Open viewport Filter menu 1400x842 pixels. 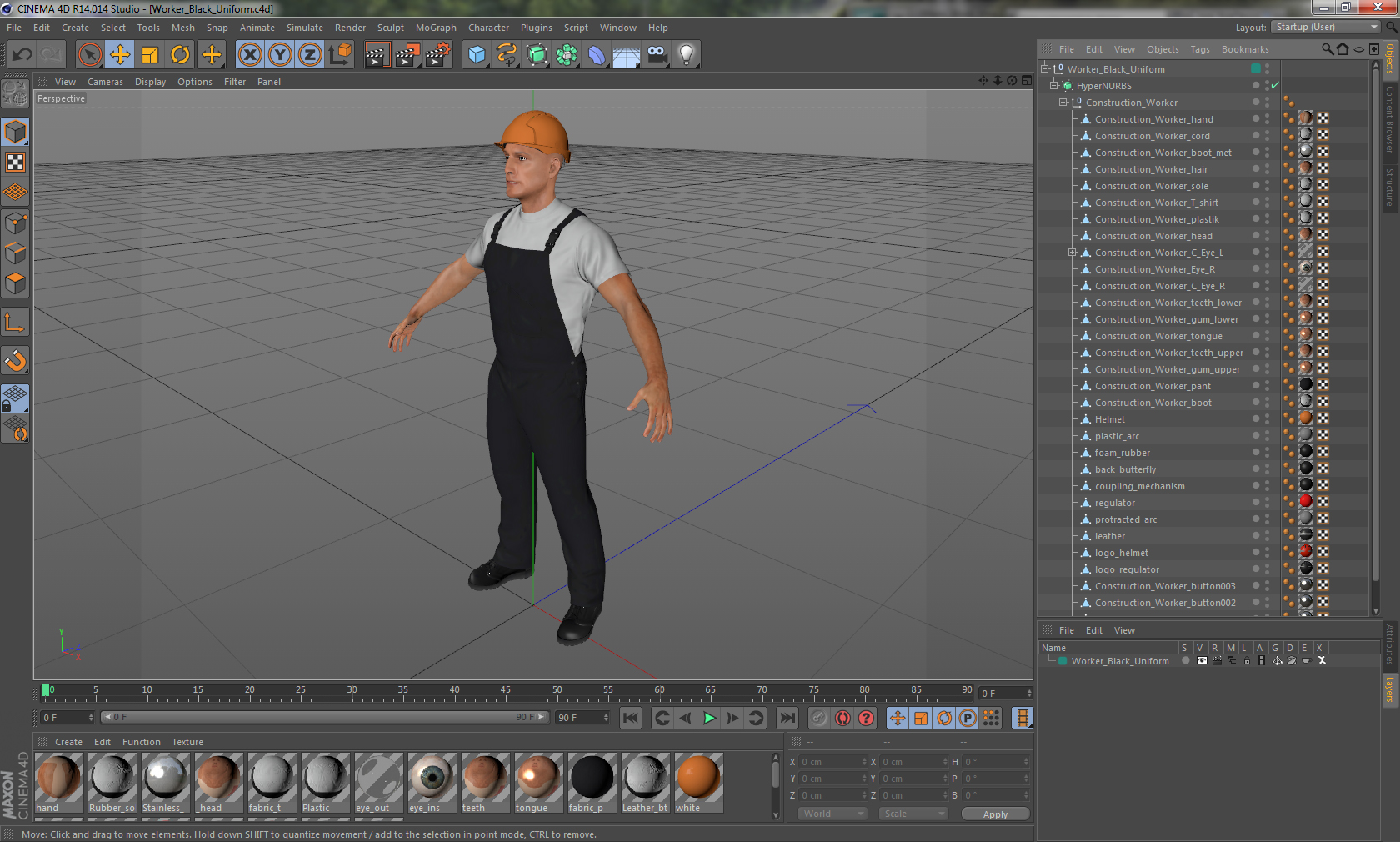[235, 82]
